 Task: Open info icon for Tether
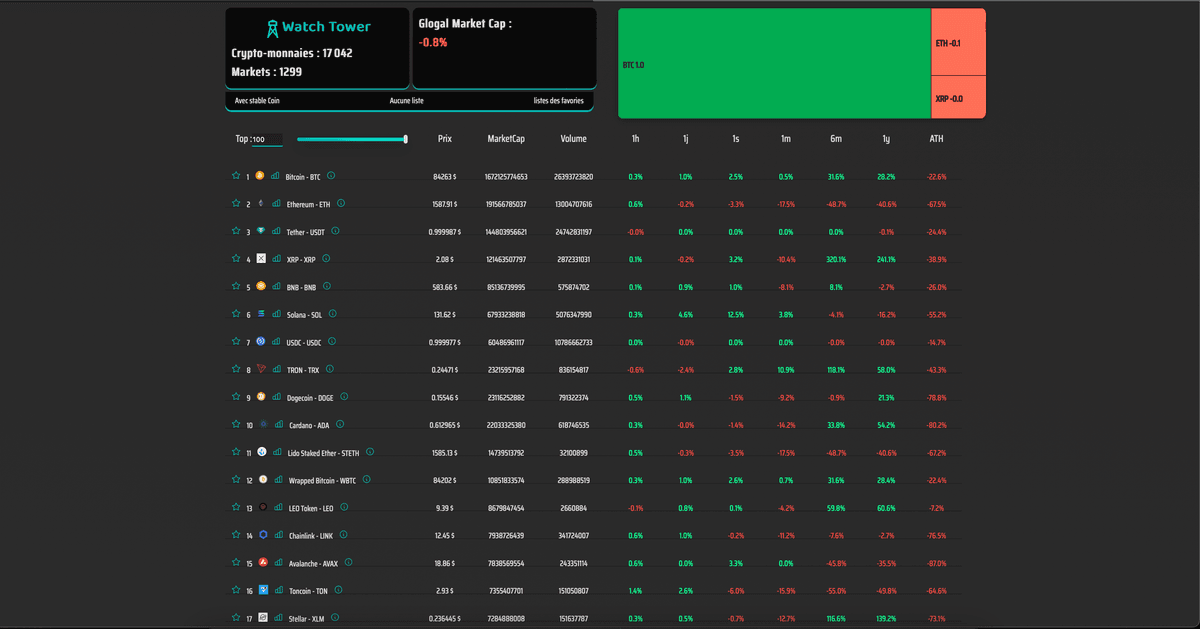[335, 231]
